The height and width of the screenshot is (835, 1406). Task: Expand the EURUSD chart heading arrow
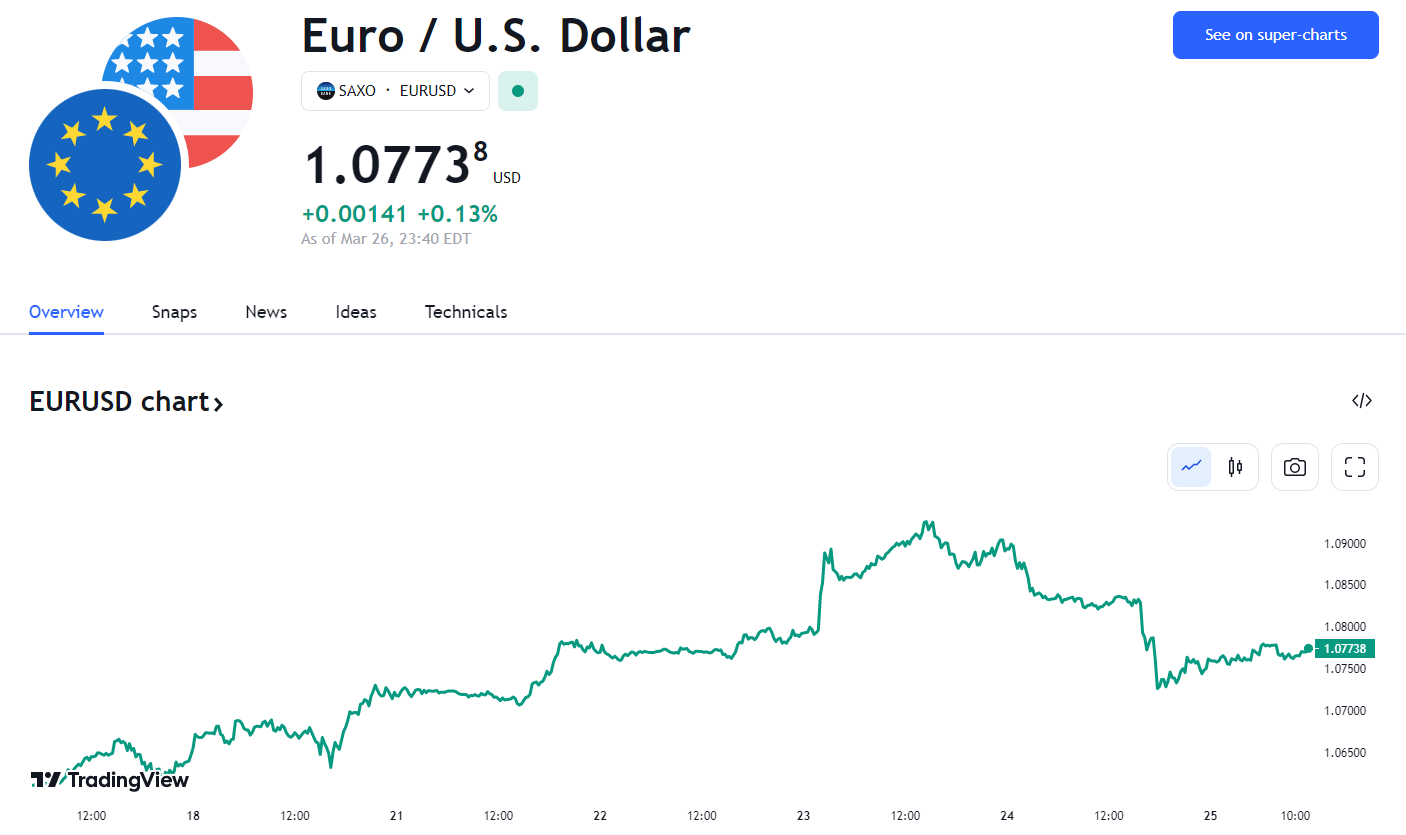point(219,403)
